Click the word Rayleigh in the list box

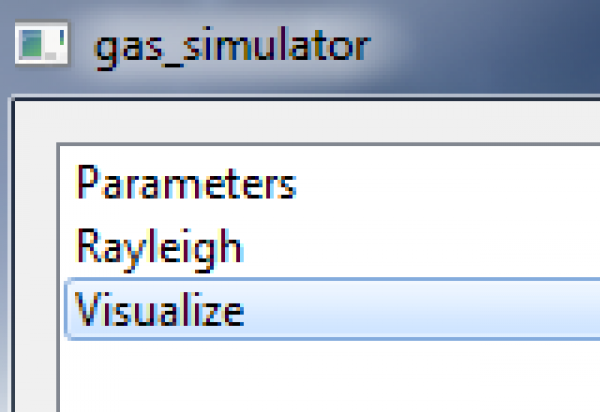(158, 247)
